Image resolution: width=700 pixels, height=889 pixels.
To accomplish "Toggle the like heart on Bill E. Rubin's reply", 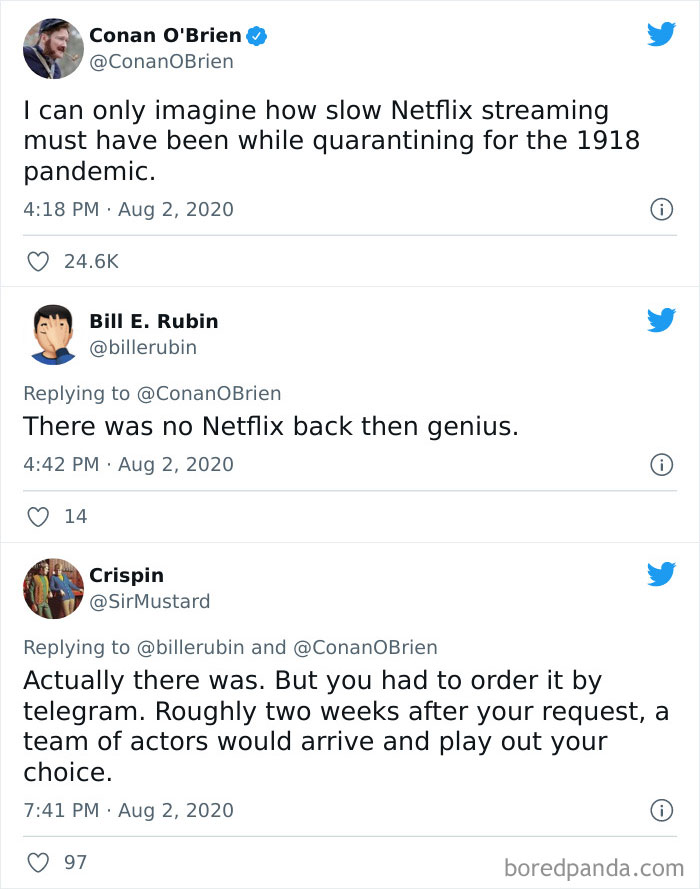I will click(x=37, y=517).
